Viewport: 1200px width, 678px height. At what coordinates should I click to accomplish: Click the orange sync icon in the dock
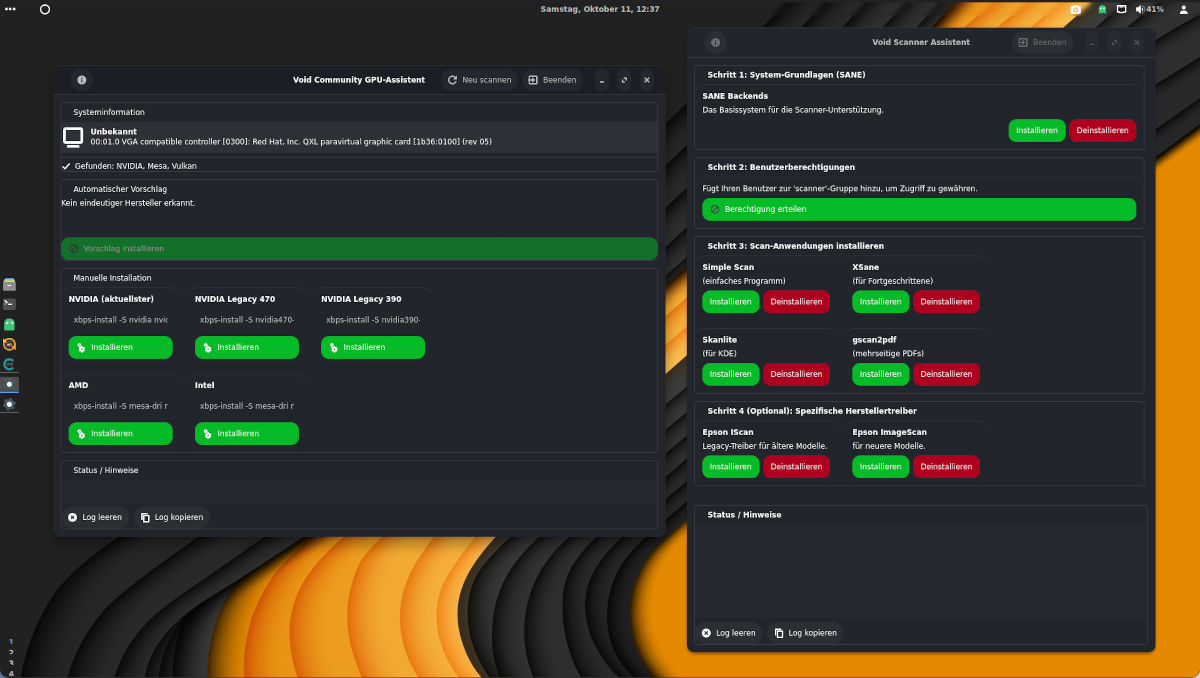coord(9,344)
